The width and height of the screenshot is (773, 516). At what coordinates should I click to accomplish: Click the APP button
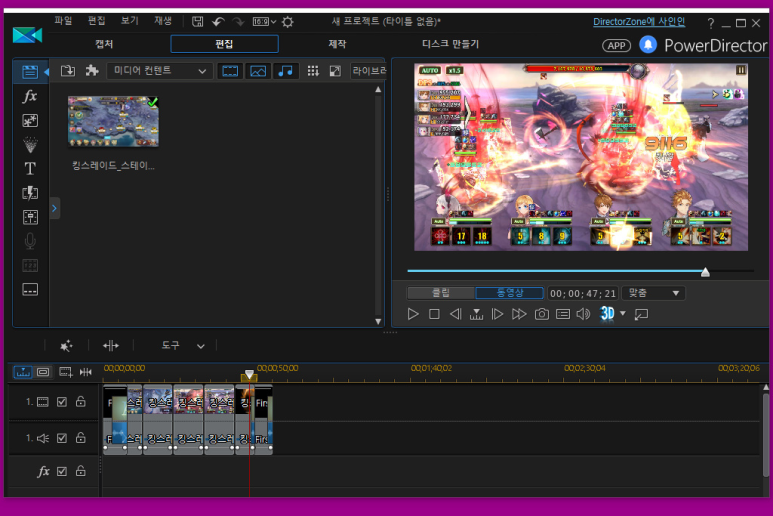(x=616, y=46)
